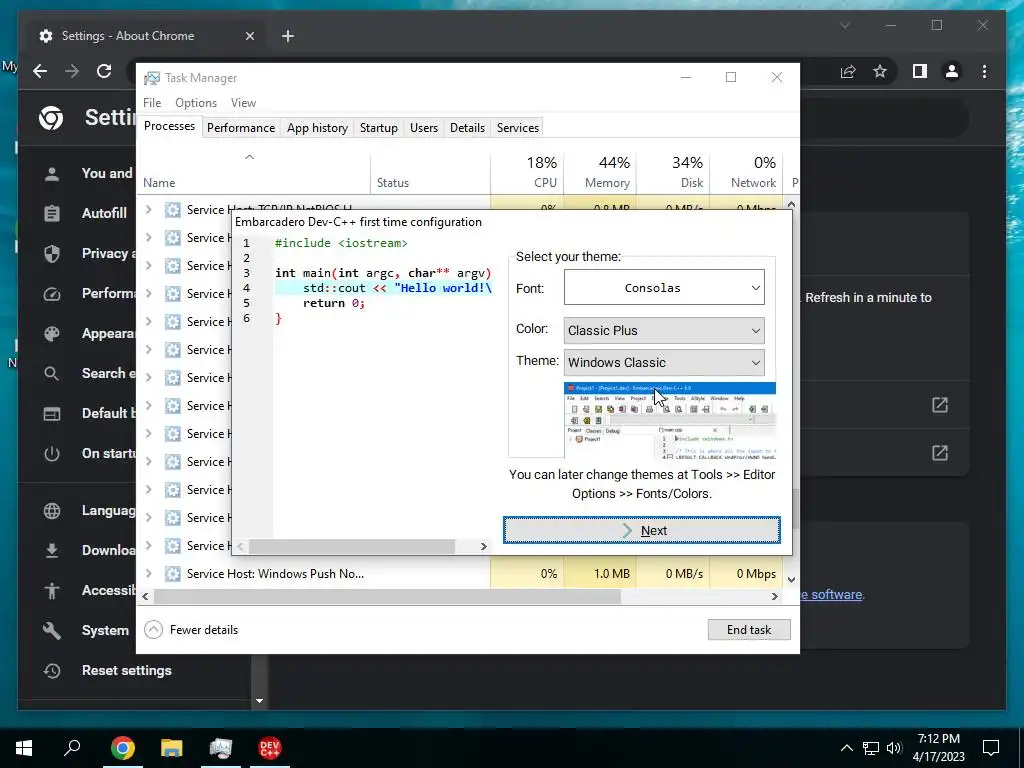Open Task Manager File menu

pos(152,103)
